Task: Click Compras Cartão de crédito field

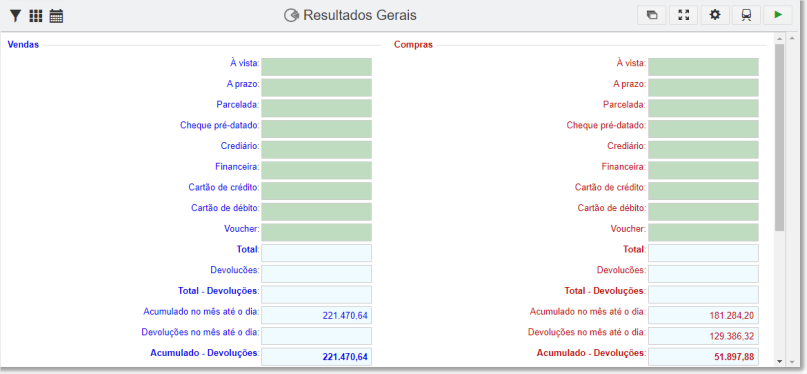Action: [x=703, y=190]
